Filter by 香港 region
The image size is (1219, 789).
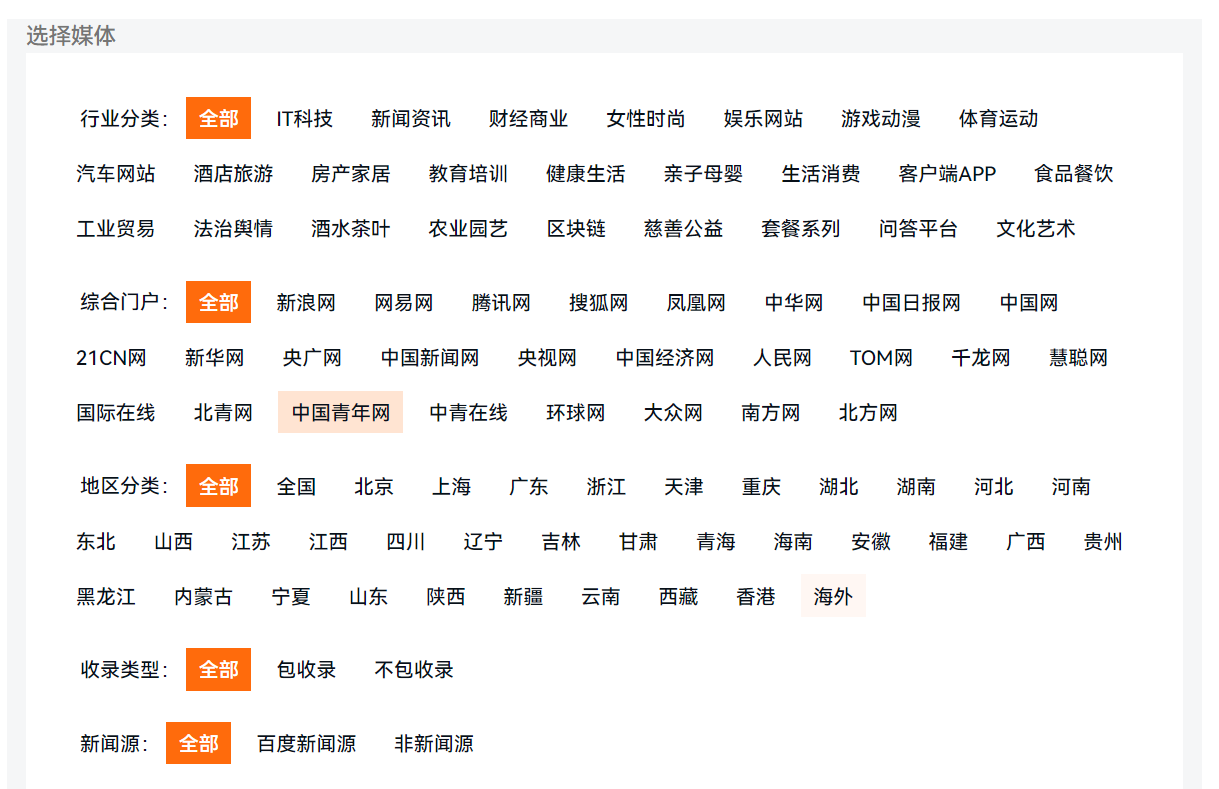click(756, 596)
